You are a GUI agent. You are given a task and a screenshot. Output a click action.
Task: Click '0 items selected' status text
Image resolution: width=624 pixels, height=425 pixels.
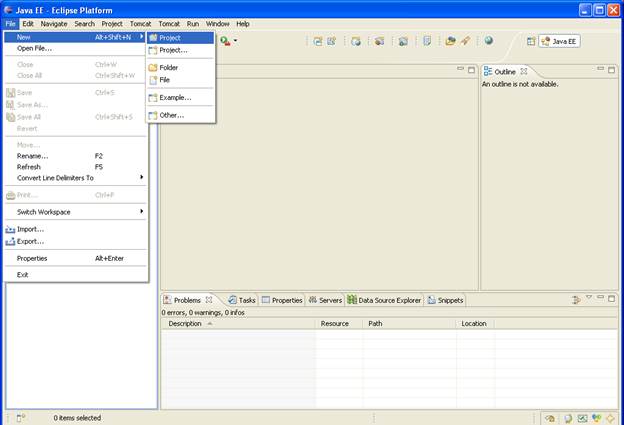pos(77,418)
